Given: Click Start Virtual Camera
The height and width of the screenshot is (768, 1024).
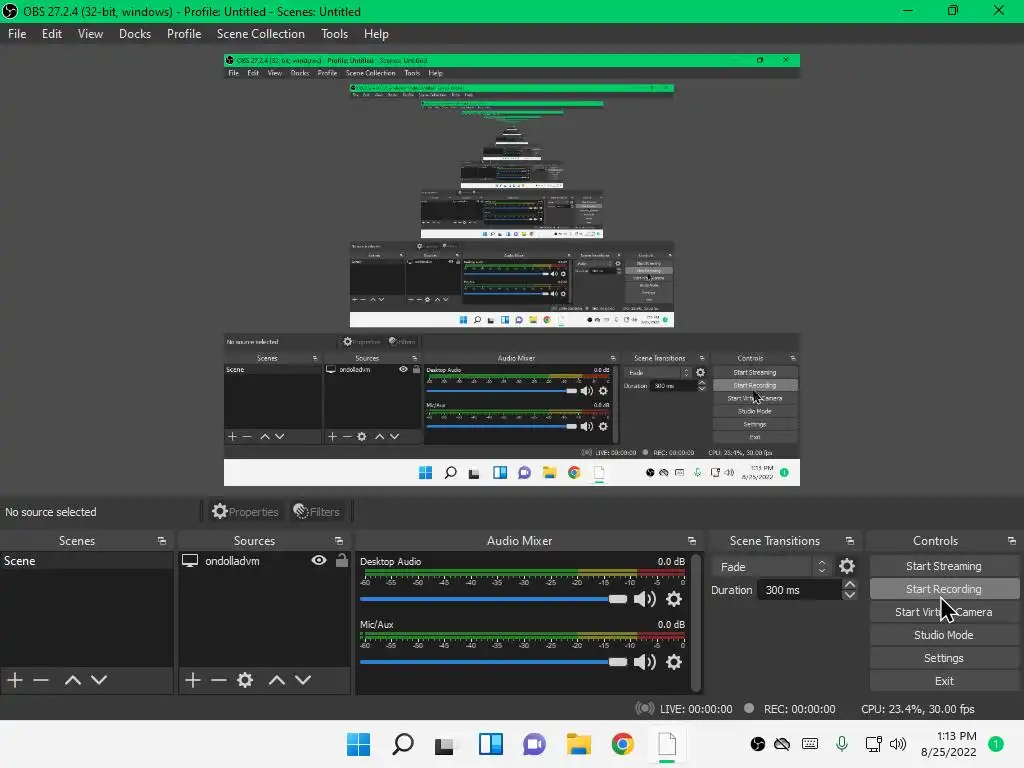Looking at the screenshot, I should [x=944, y=612].
